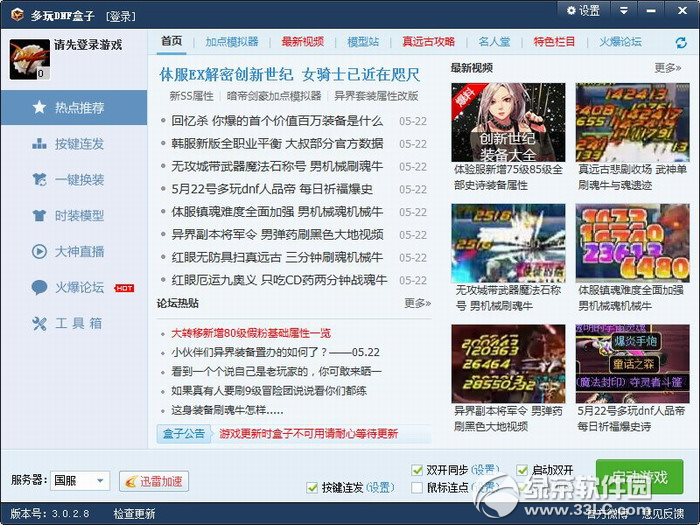Open 火爆论坛 chat bubble in sidebar

point(39,287)
